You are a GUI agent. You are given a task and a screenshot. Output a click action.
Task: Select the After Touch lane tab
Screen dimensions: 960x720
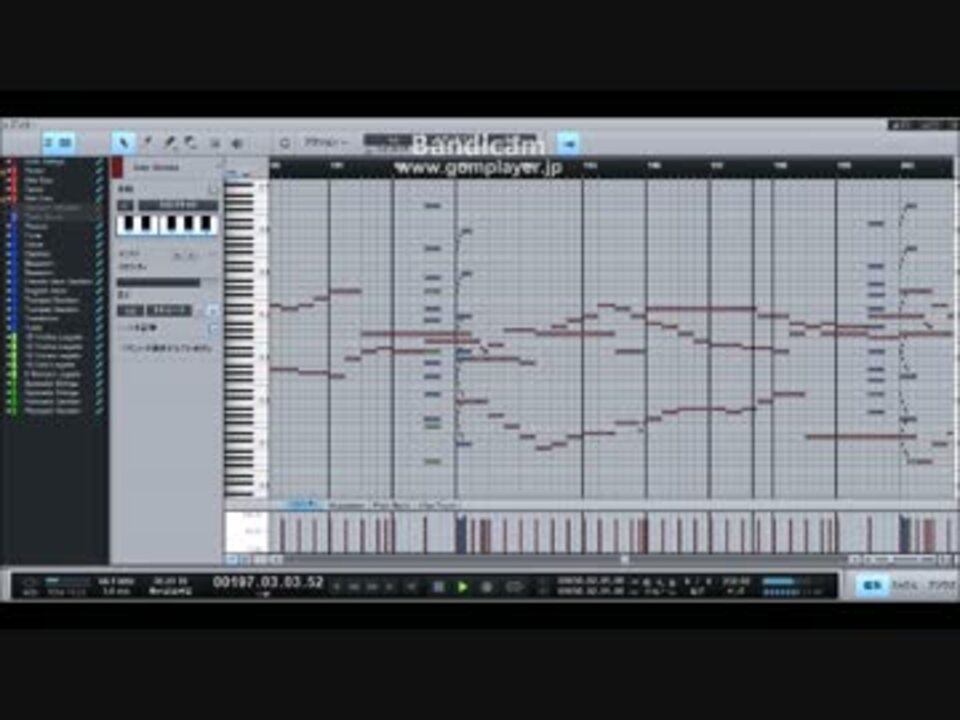(437, 505)
